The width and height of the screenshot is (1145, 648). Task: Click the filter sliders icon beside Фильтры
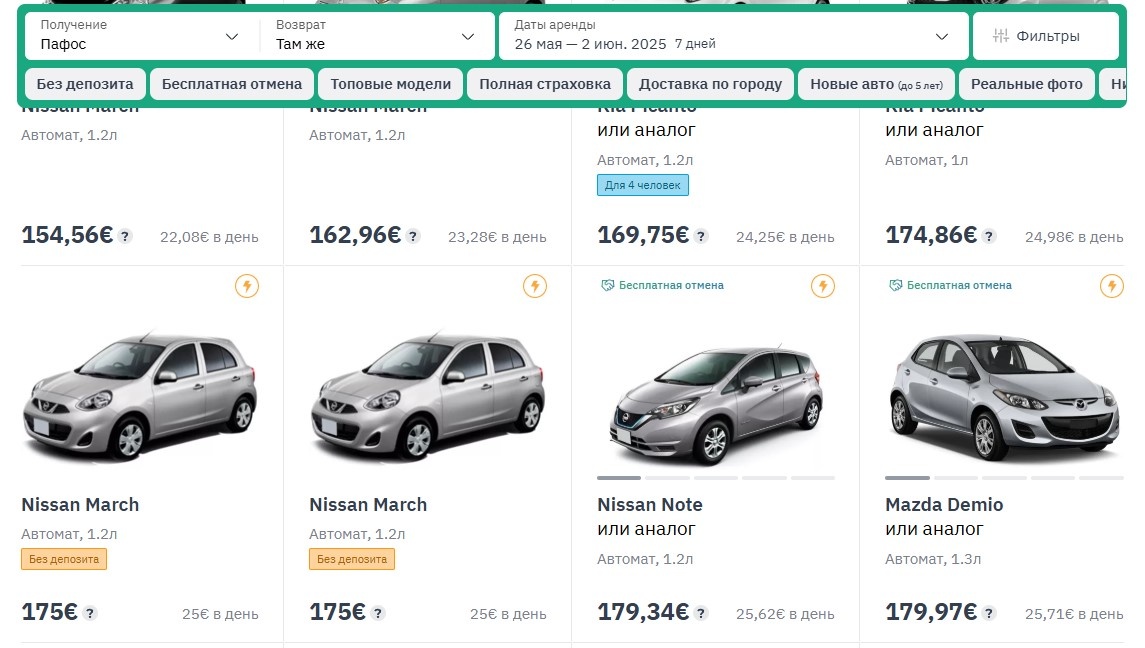tap(1000, 34)
